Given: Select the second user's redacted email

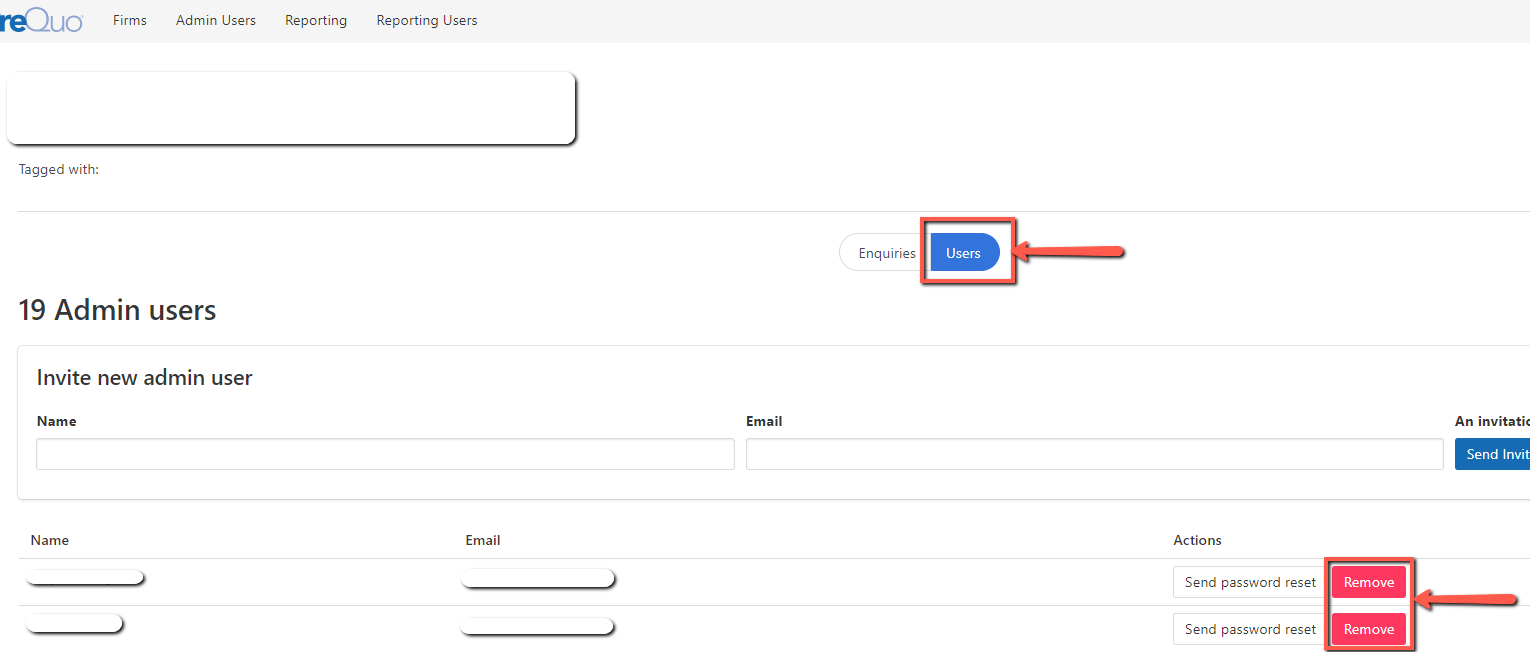Looking at the screenshot, I should pos(536,626).
